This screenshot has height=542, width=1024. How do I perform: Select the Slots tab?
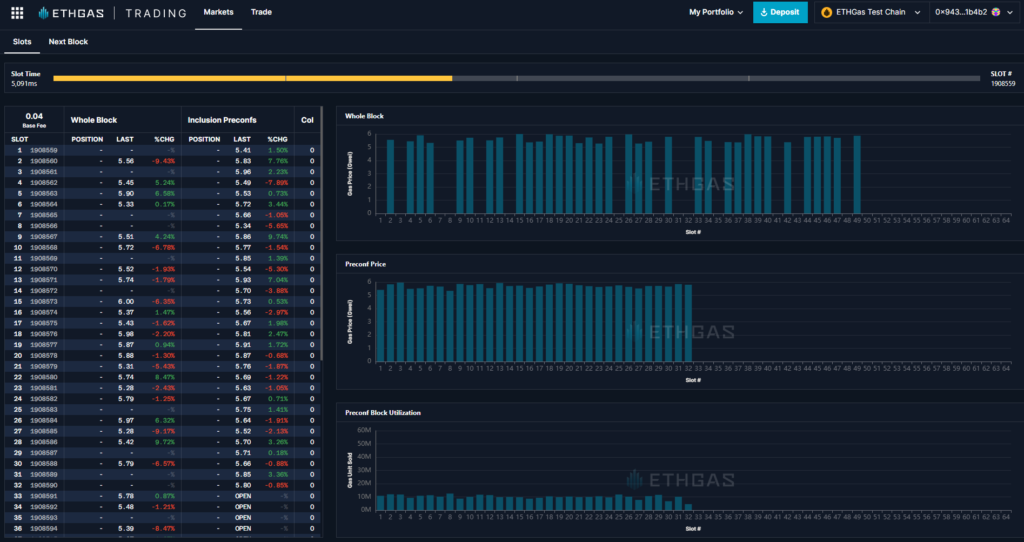click(22, 42)
